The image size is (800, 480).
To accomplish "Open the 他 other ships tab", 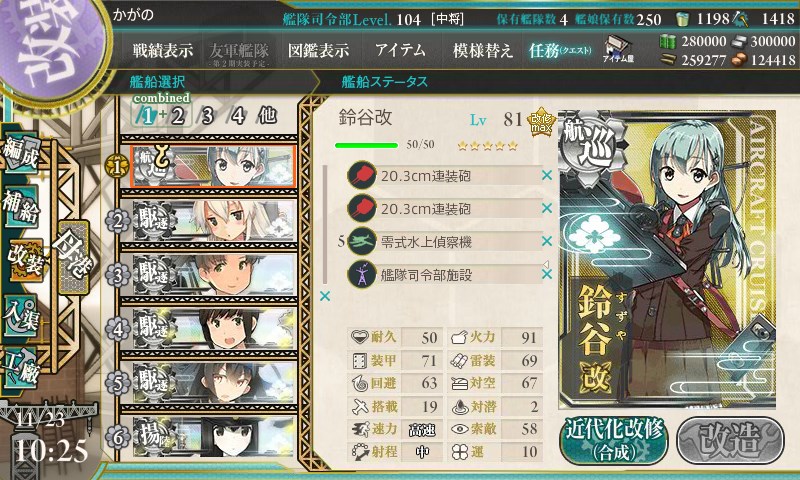I will pyautogui.click(x=267, y=115).
